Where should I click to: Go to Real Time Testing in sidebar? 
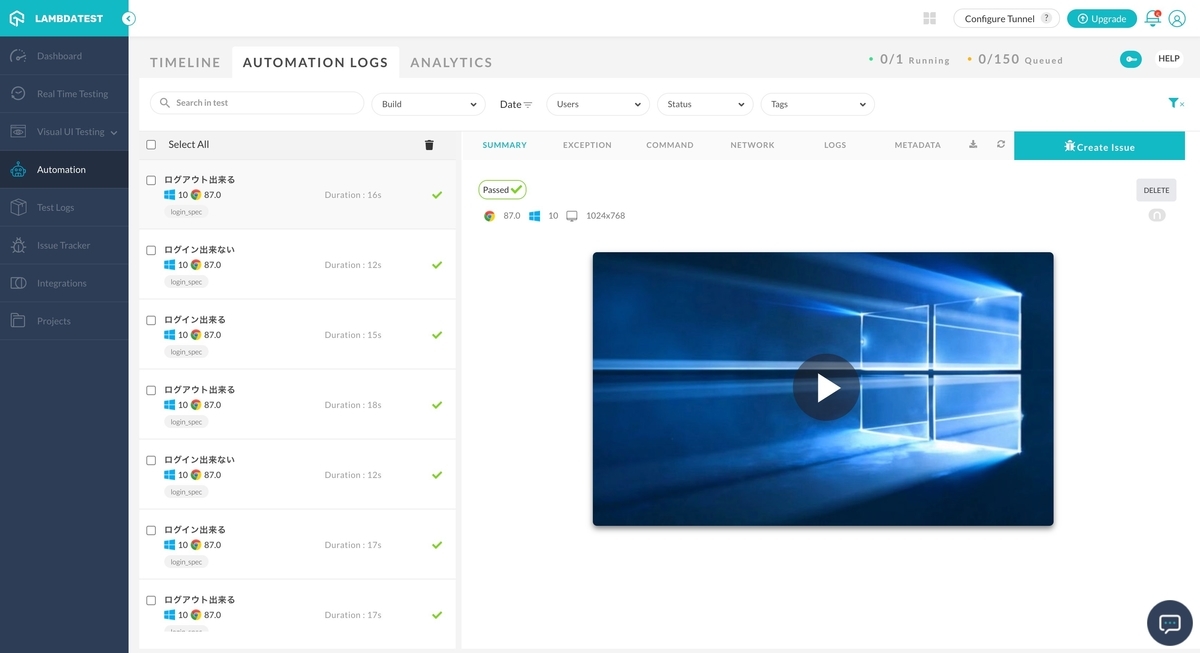coord(64,94)
